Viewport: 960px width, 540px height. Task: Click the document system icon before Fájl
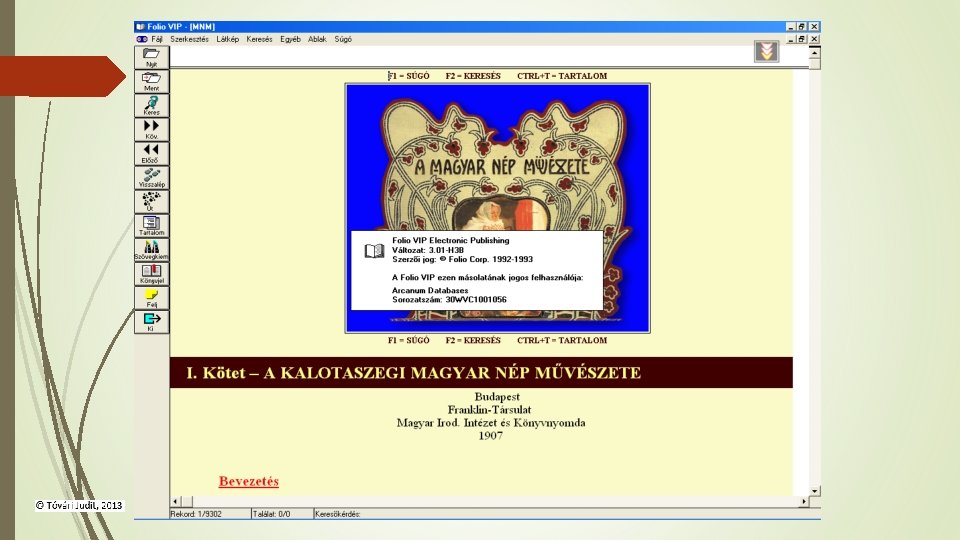click(141, 39)
